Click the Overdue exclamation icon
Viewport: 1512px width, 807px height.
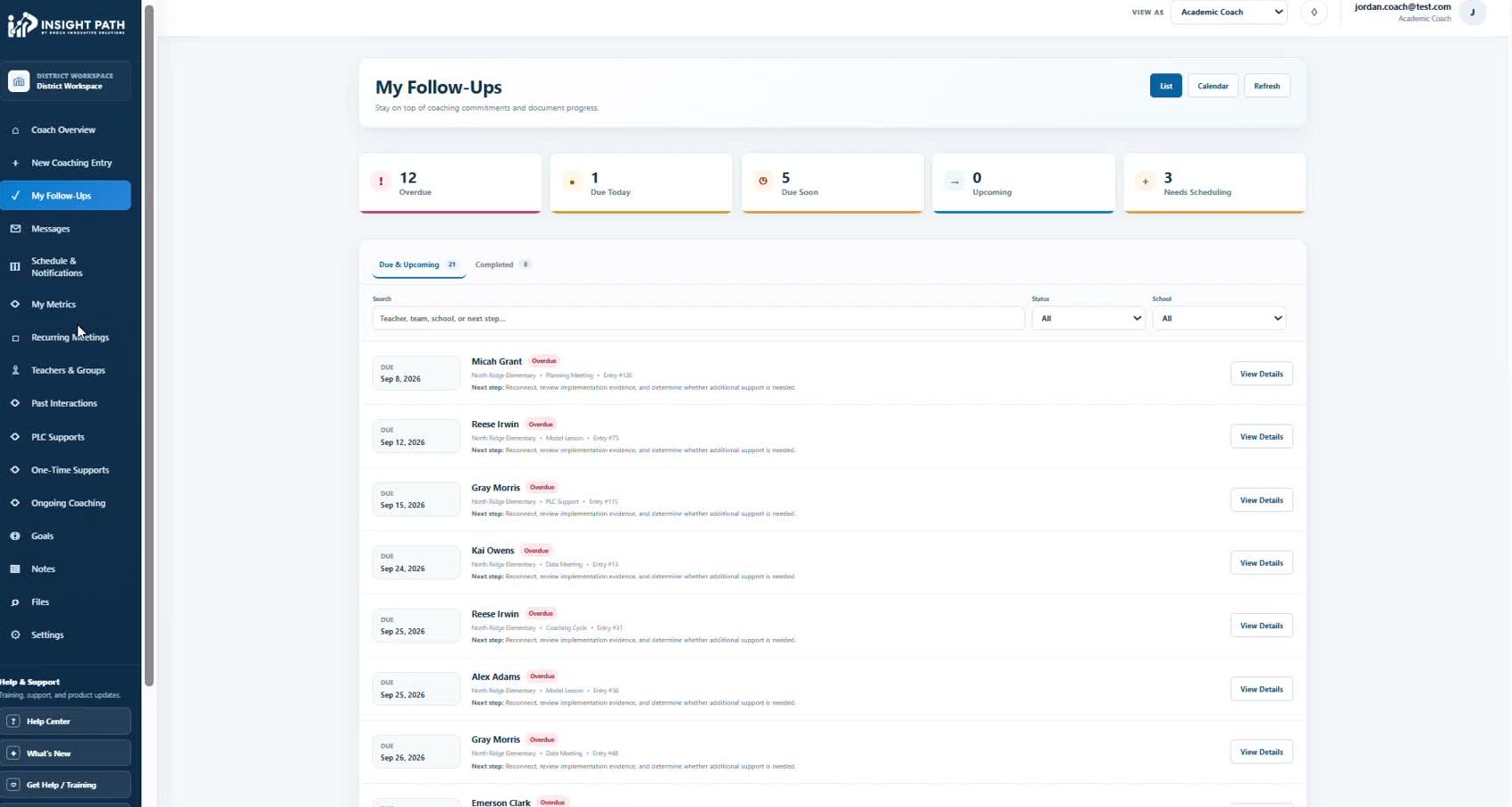point(381,181)
